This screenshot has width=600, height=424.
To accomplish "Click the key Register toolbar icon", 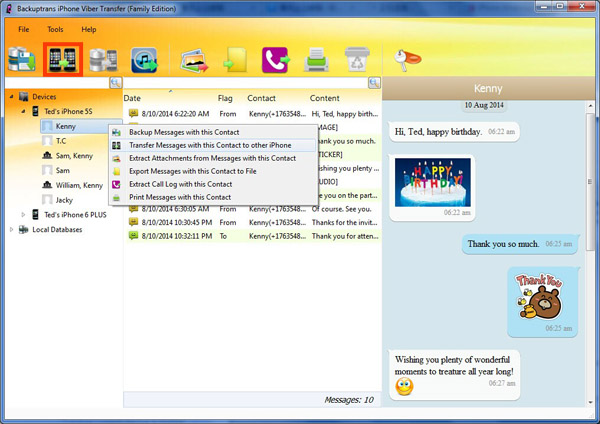I will click(407, 60).
